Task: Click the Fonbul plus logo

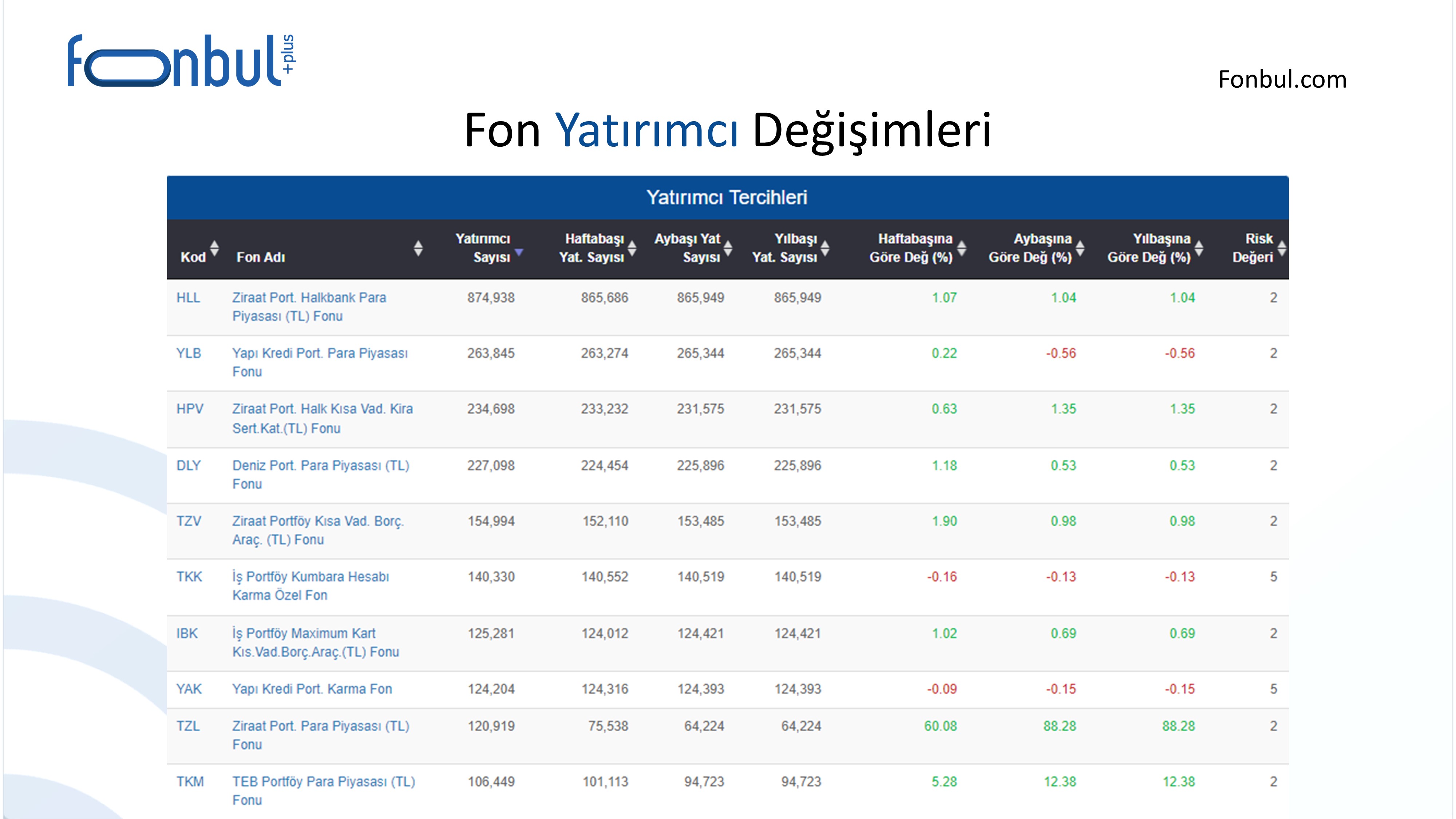Action: 181,61
